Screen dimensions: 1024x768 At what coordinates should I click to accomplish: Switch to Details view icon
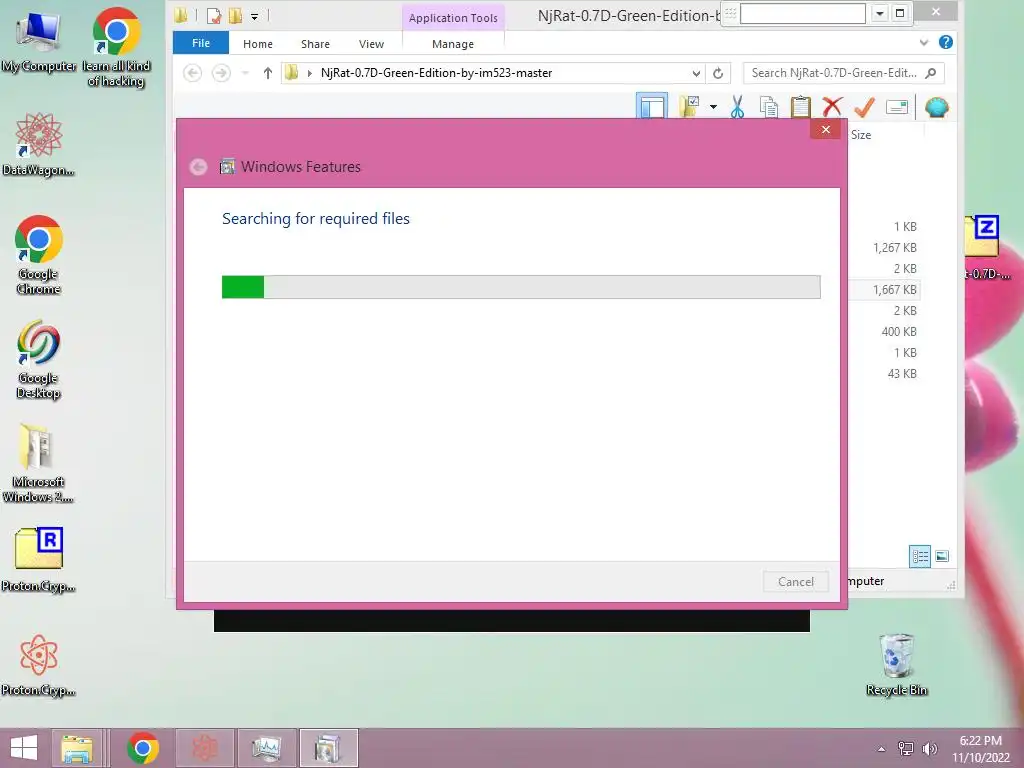(920, 556)
